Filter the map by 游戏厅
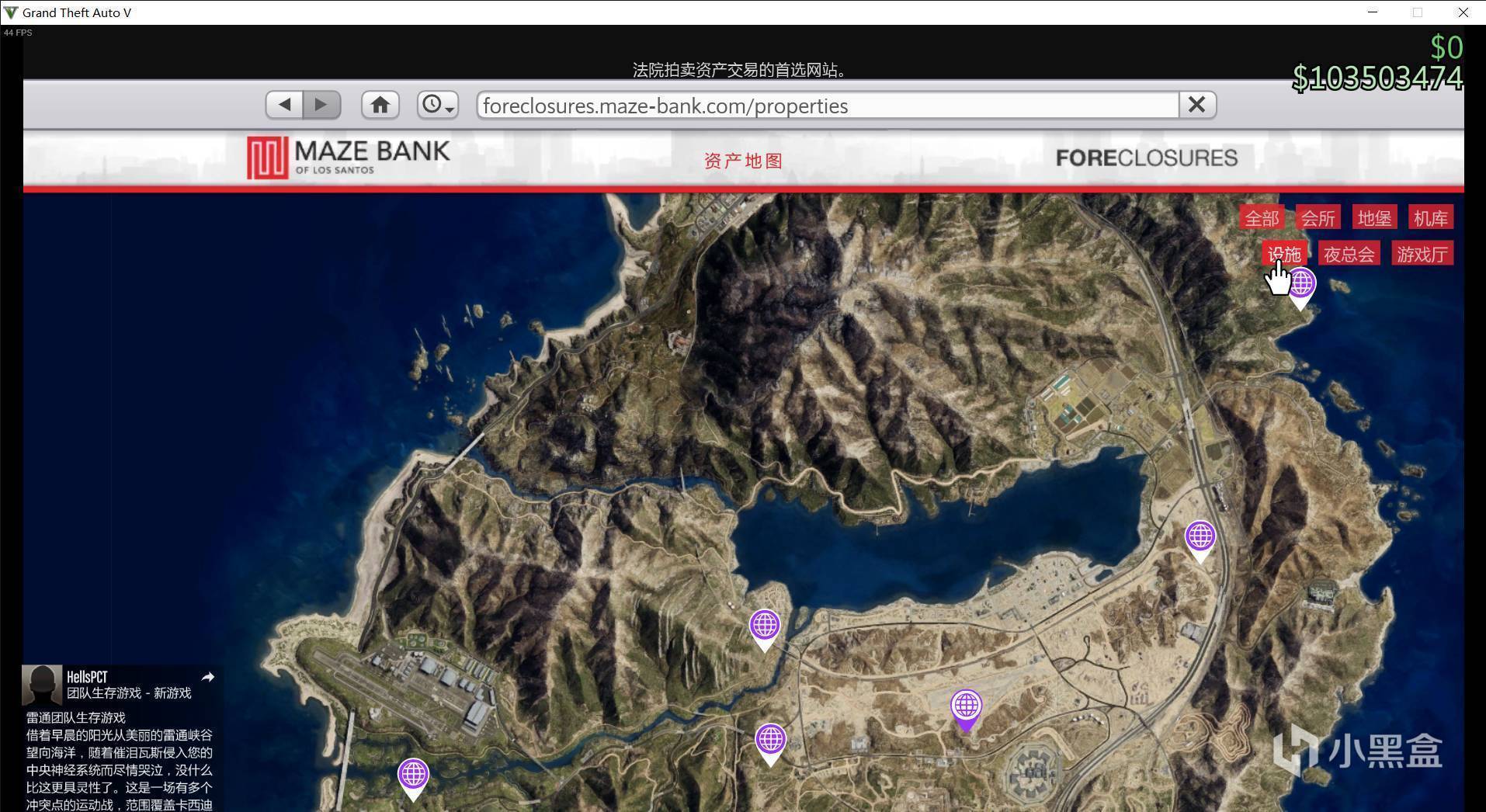The height and width of the screenshot is (812, 1486). [x=1422, y=254]
